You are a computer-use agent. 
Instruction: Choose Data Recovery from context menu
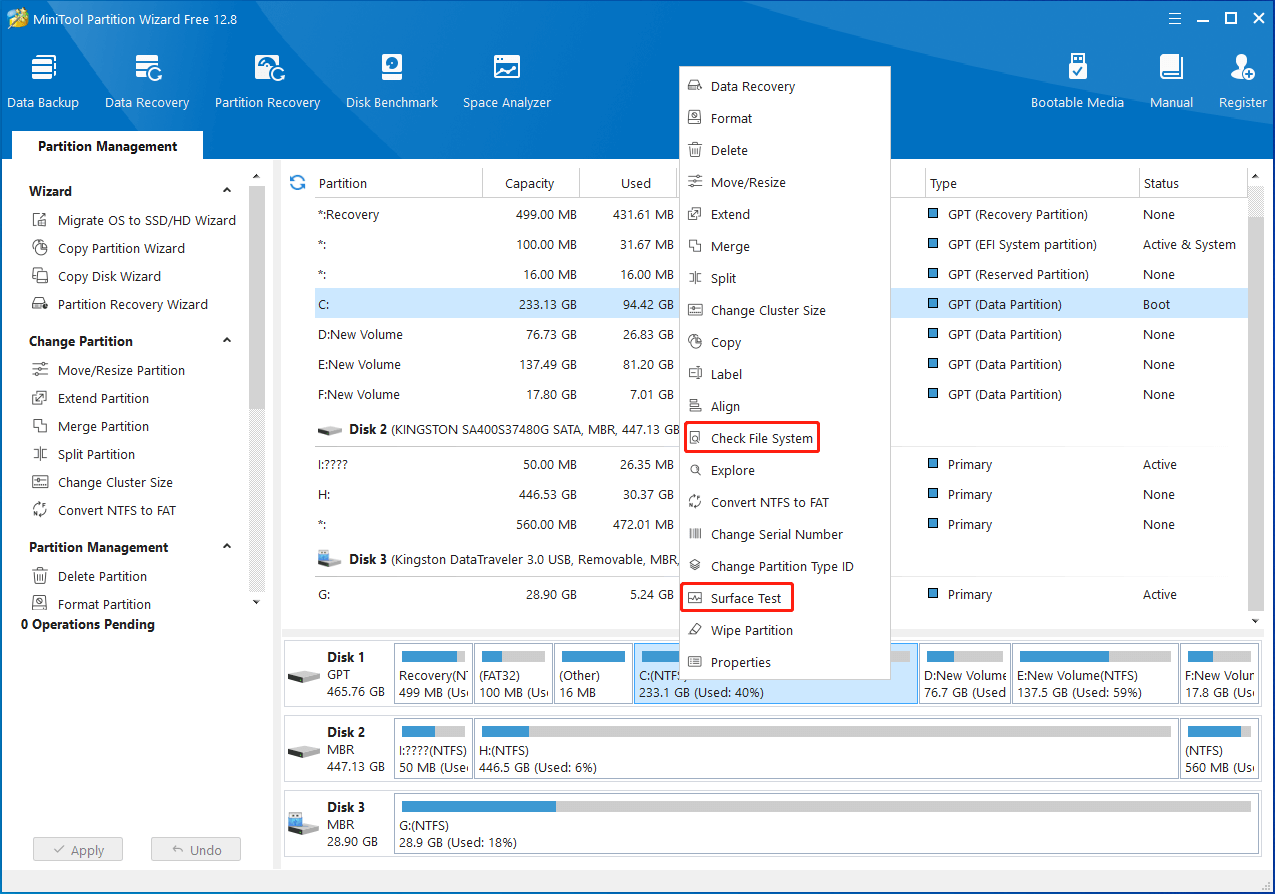pos(785,86)
